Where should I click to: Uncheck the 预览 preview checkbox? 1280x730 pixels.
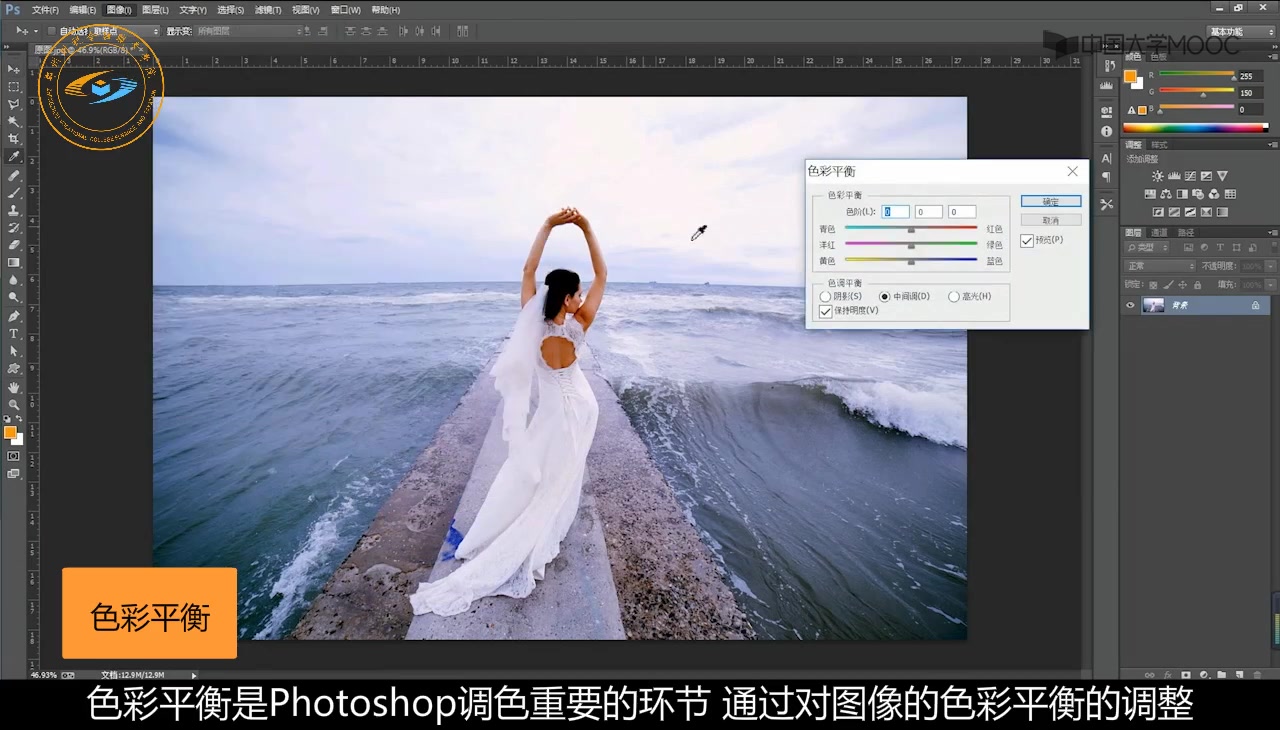[x=1026, y=240]
